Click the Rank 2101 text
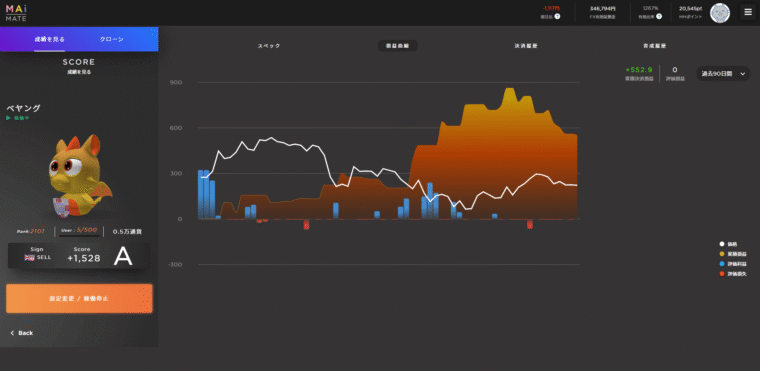 31,231
